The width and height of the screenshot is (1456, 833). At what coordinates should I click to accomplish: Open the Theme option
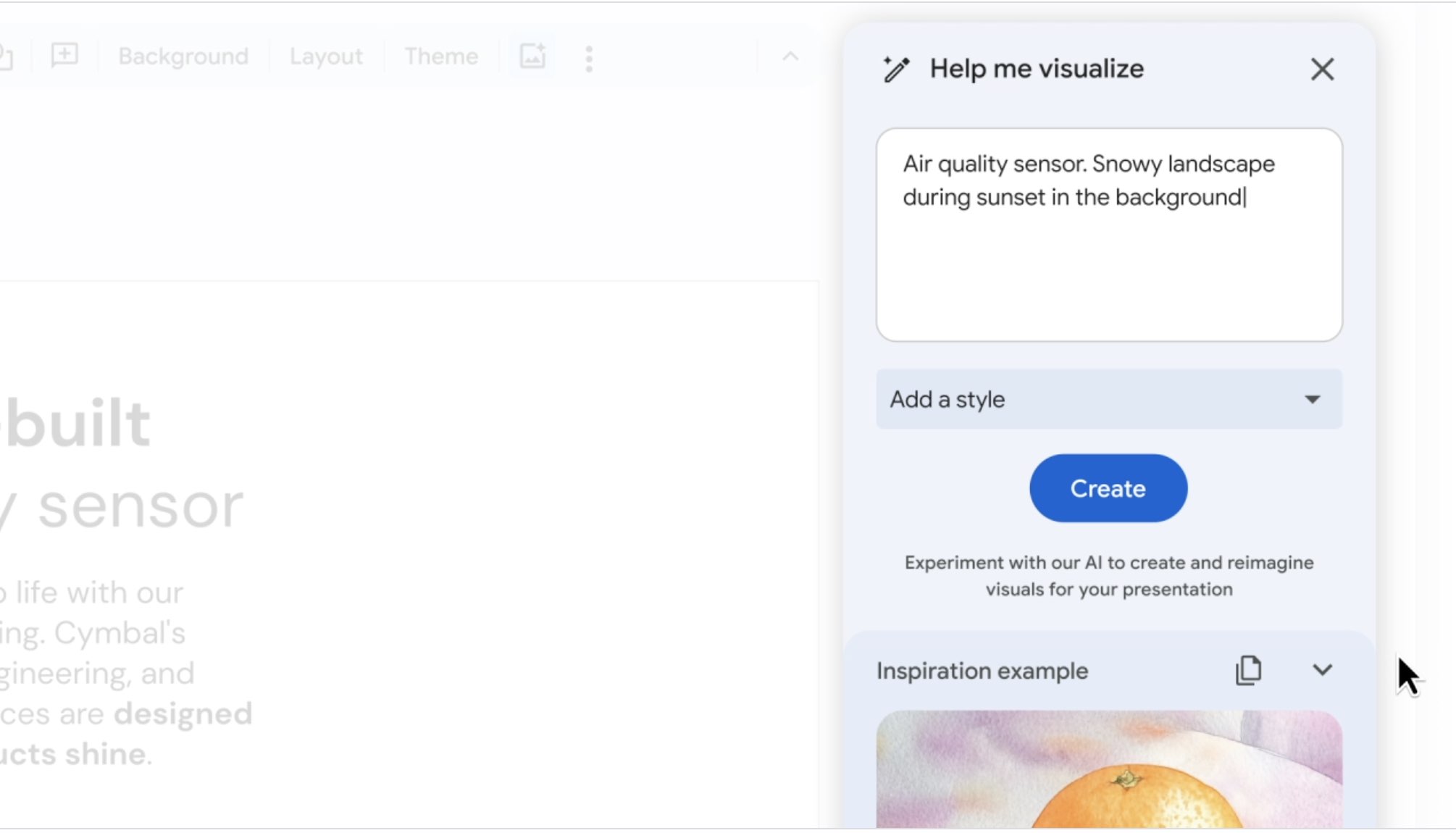[x=441, y=56]
